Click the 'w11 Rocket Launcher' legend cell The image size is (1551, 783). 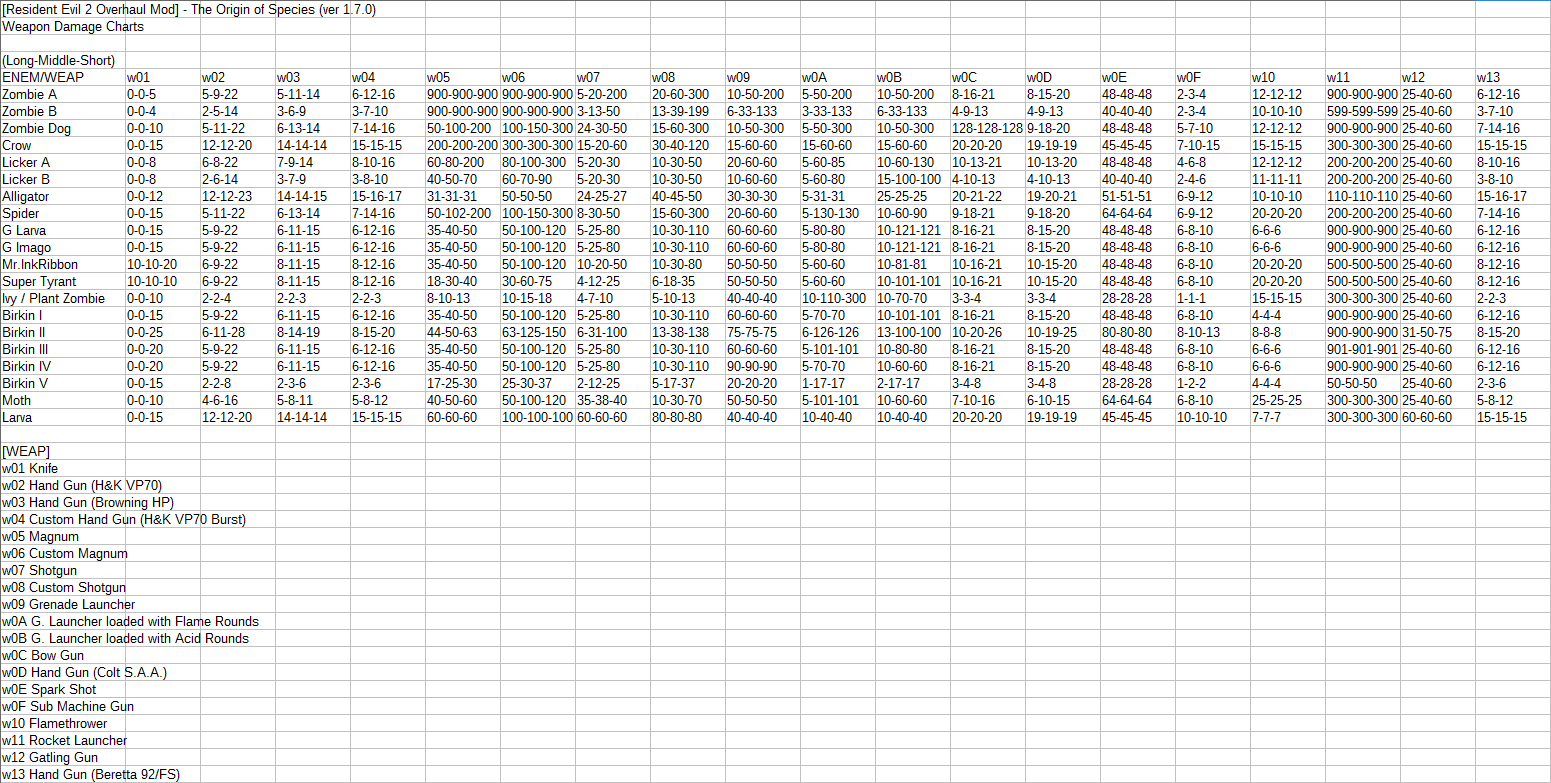click(x=65, y=740)
